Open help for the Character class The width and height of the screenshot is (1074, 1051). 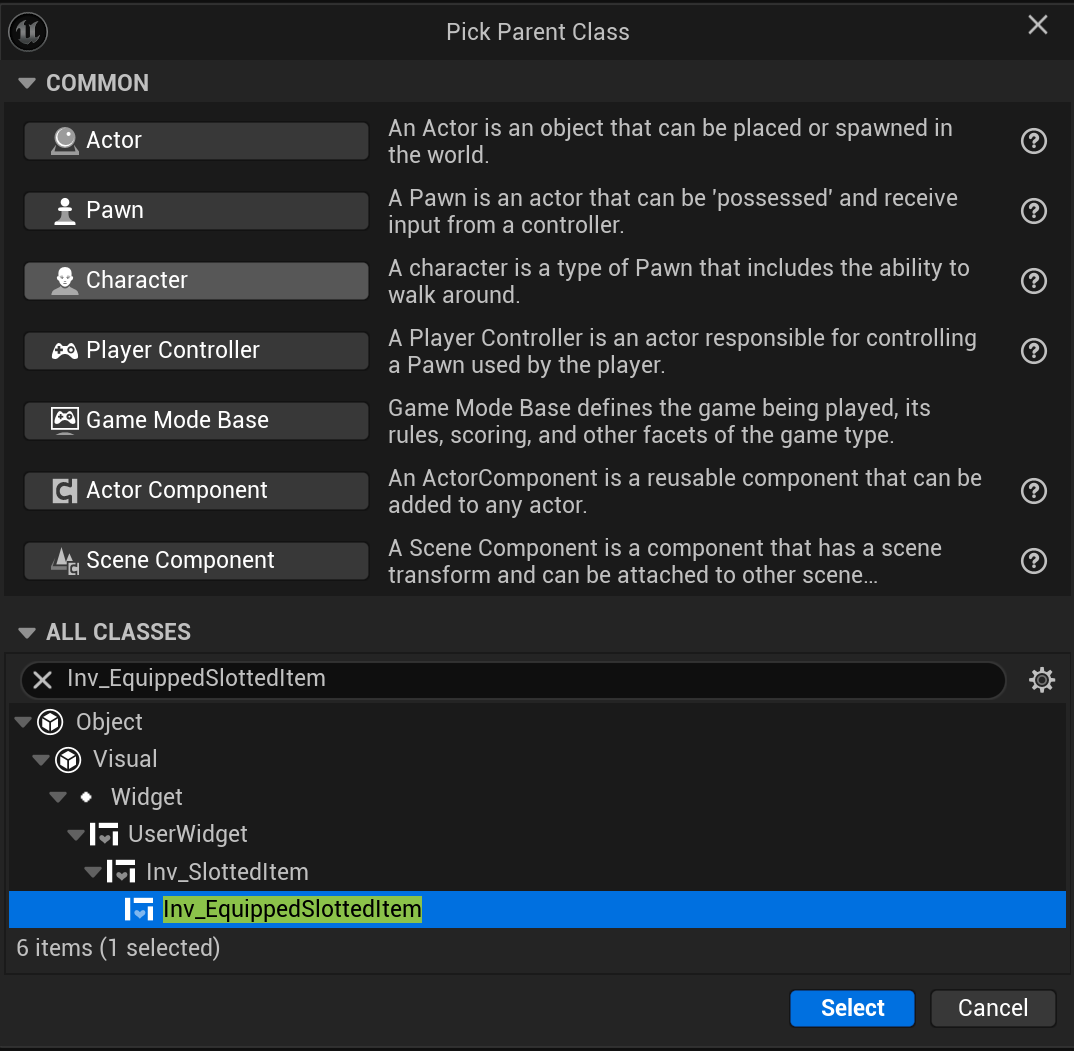tap(1033, 281)
